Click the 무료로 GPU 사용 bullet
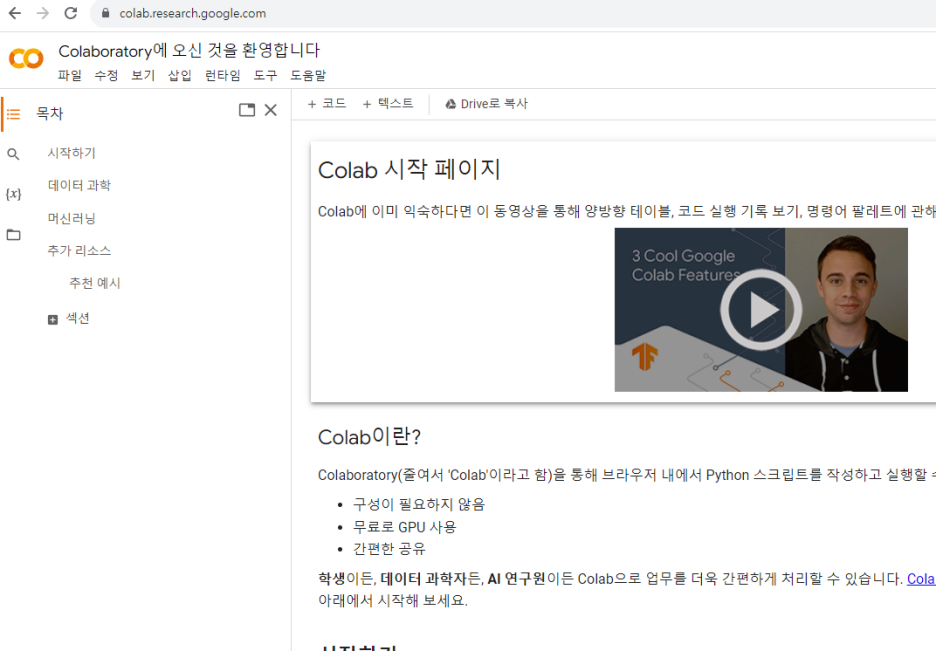936x651 pixels. point(405,527)
